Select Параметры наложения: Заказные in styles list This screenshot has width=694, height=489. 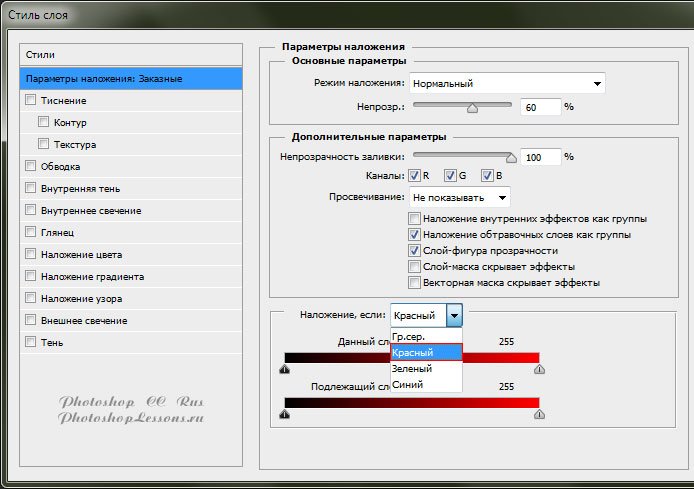131,78
